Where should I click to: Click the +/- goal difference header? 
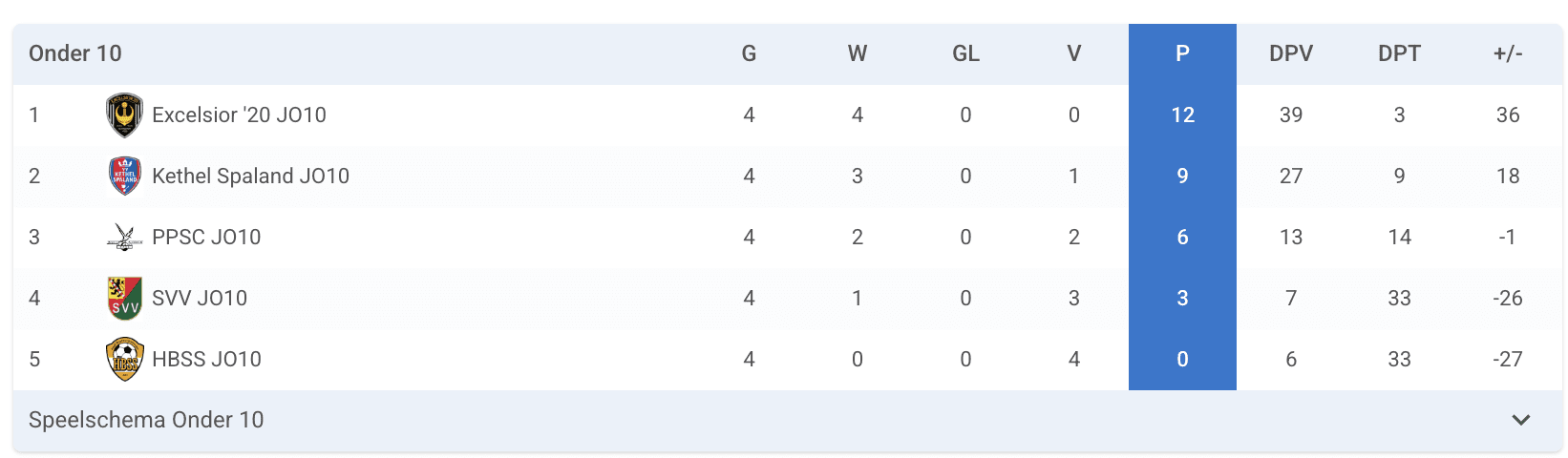coord(1508,54)
